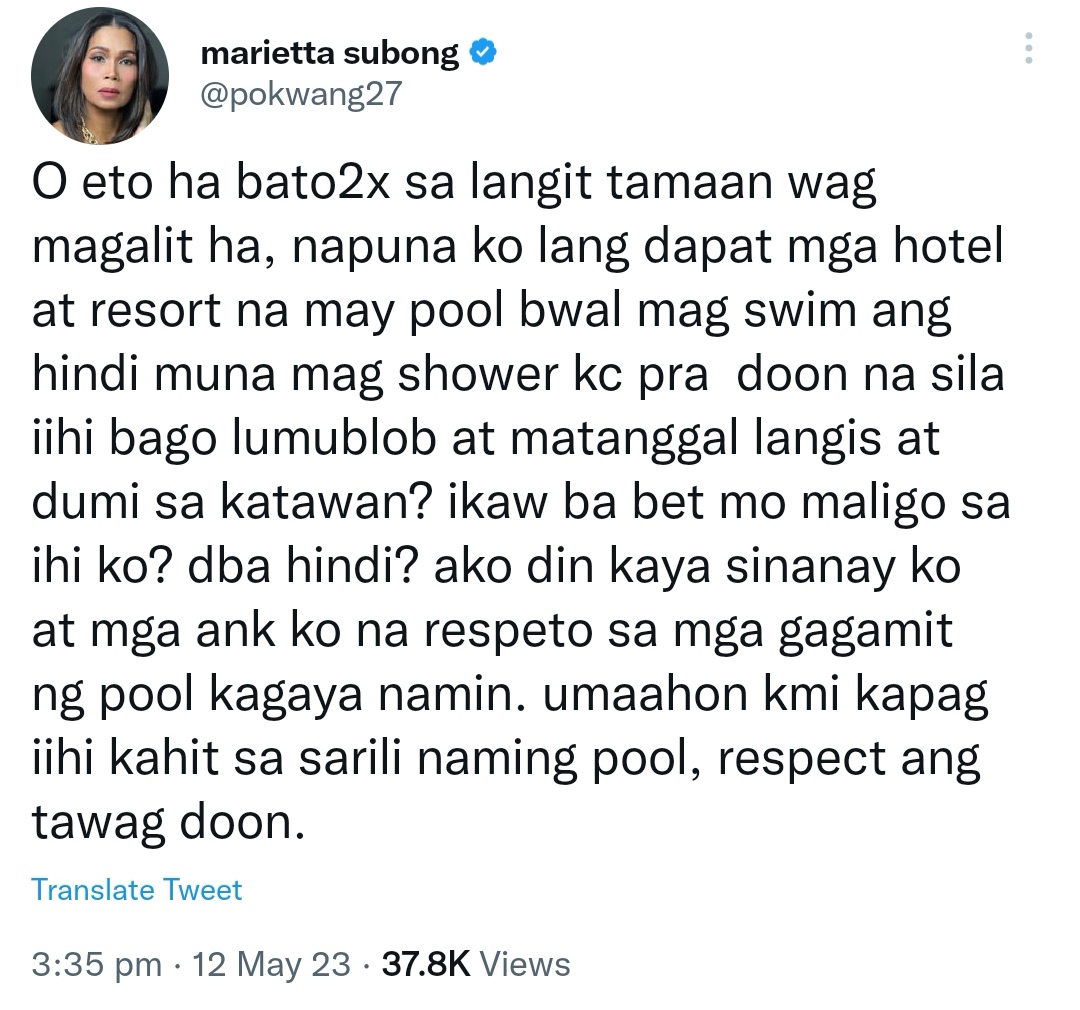The image size is (1080, 1010).
Task: Open the 3:35 pm timestamp
Action: tap(96, 964)
